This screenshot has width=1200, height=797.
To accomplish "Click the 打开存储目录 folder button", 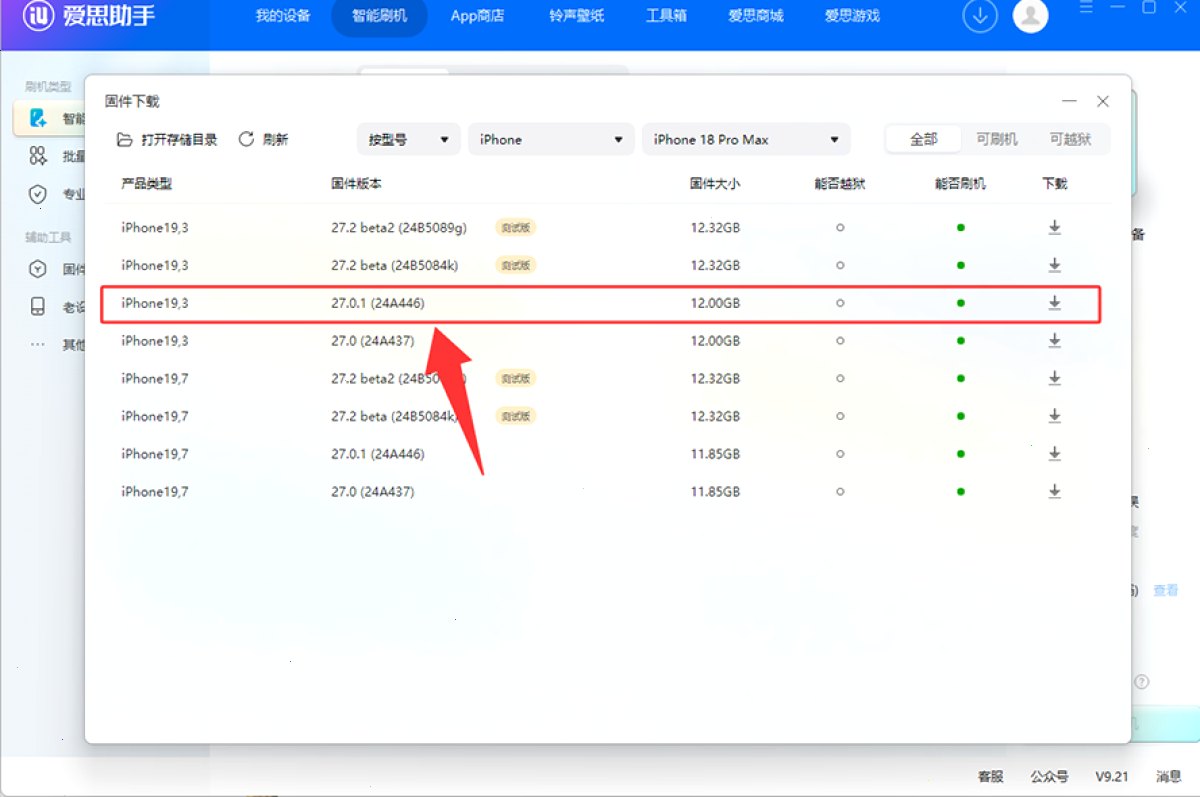I will (167, 140).
